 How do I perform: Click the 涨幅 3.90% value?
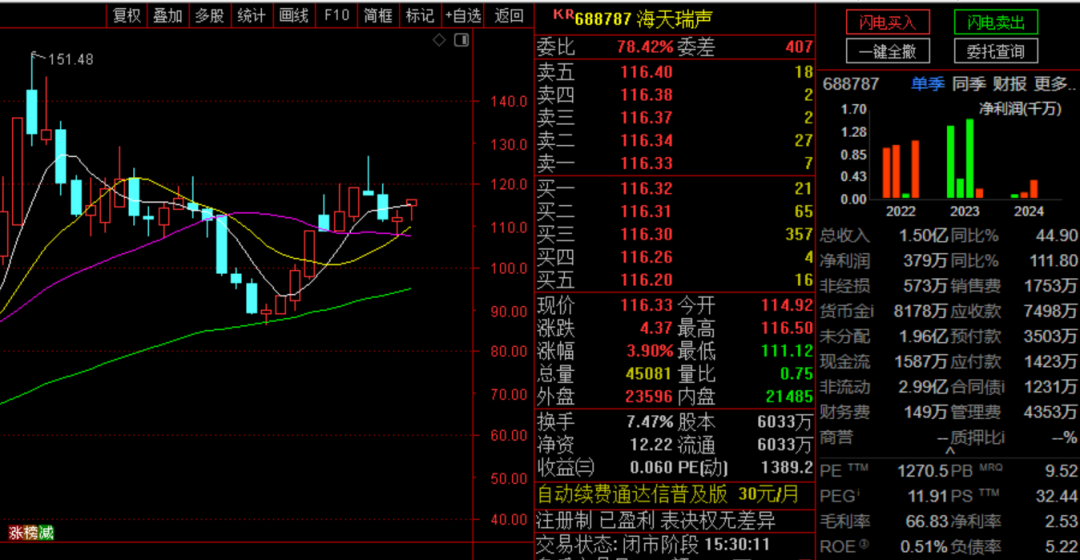click(650, 351)
